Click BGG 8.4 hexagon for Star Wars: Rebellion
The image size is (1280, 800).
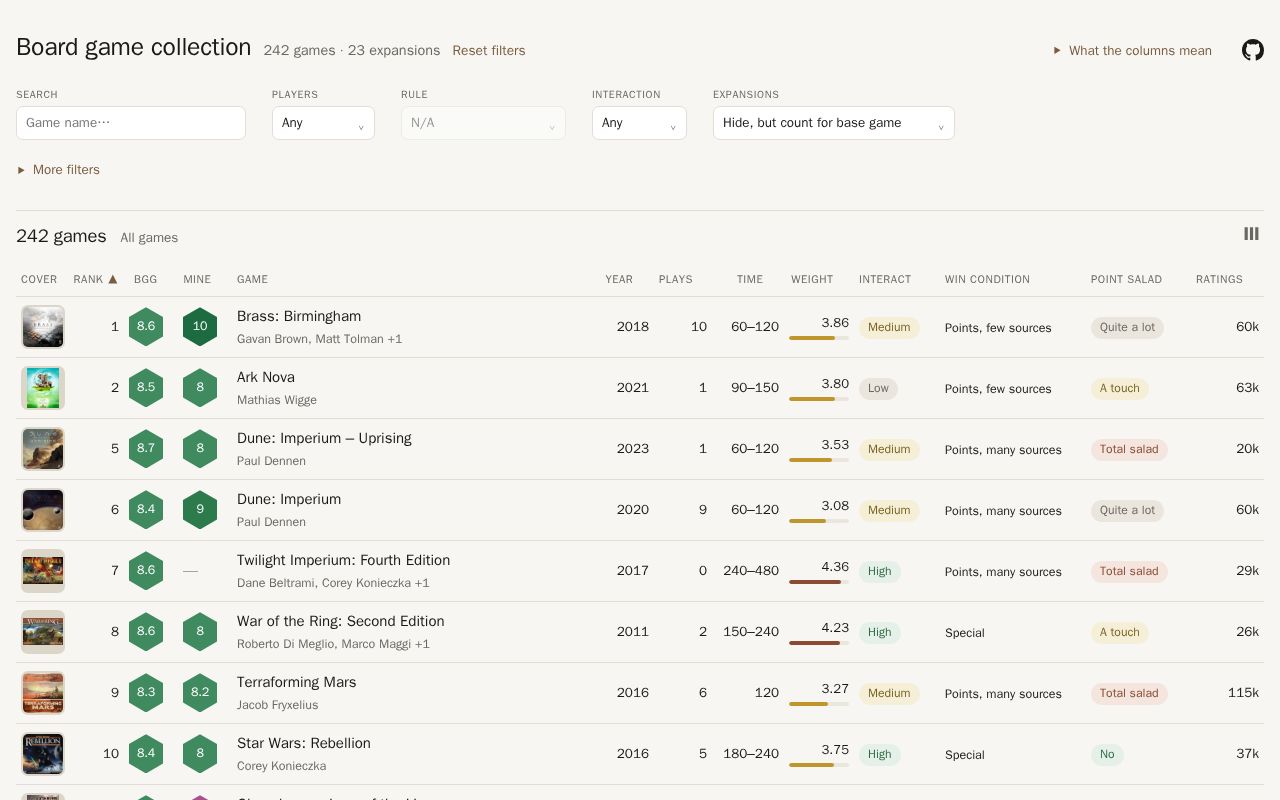[146, 754]
